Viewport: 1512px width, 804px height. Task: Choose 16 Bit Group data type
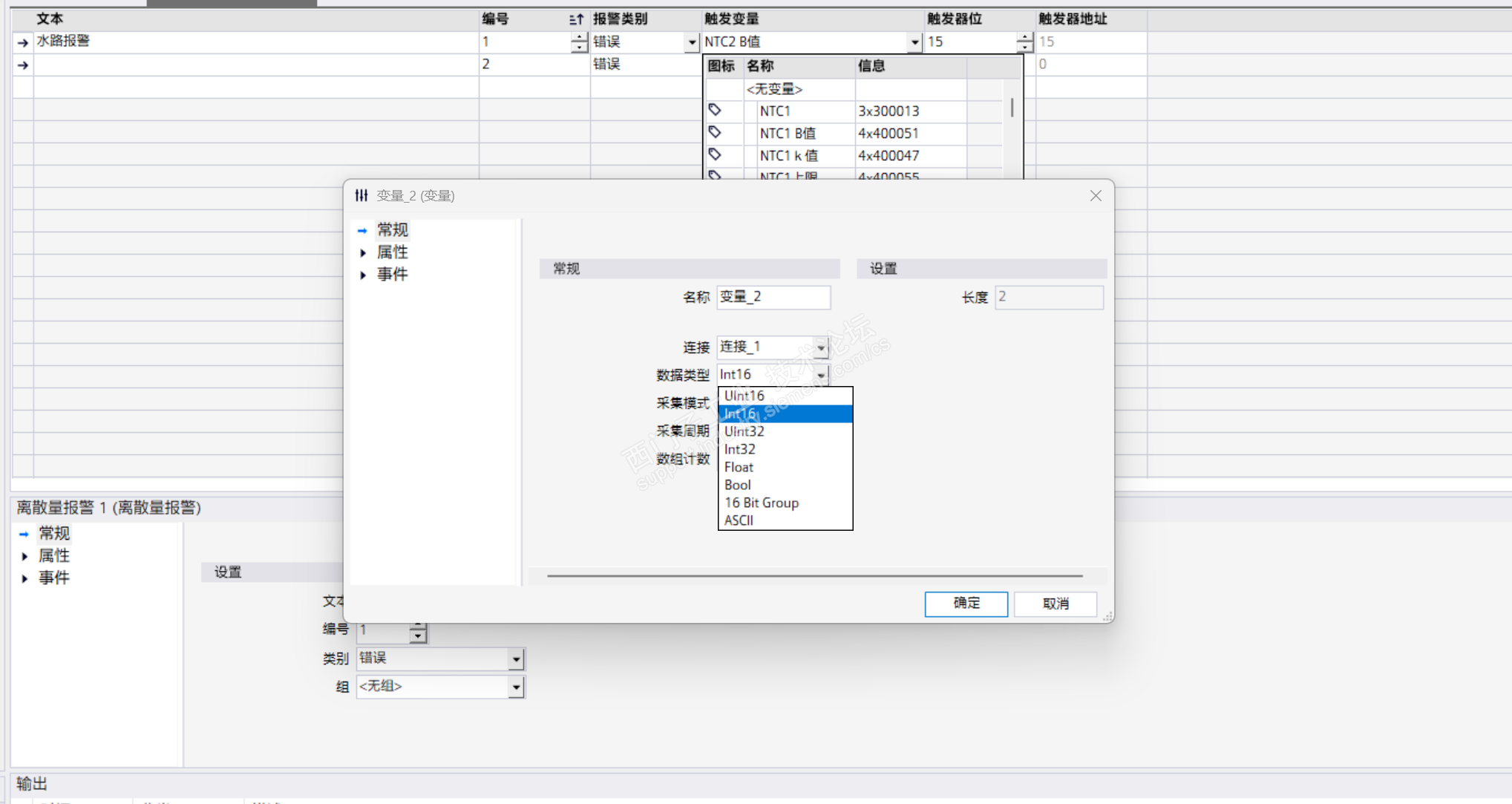point(761,503)
